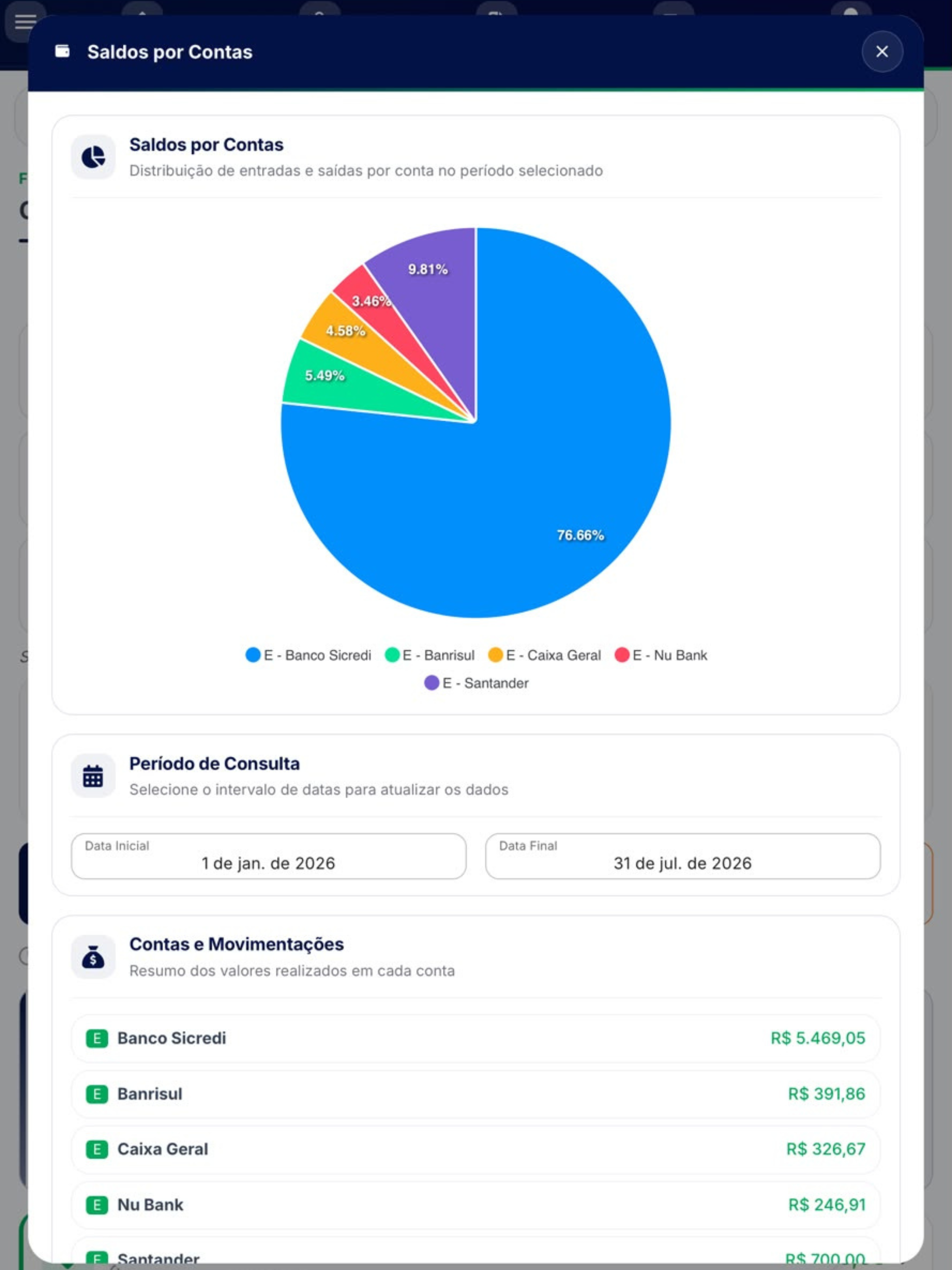Click the R$ 5.469,05 balance value
Viewport: 952px width, 1270px height.
coord(818,1038)
